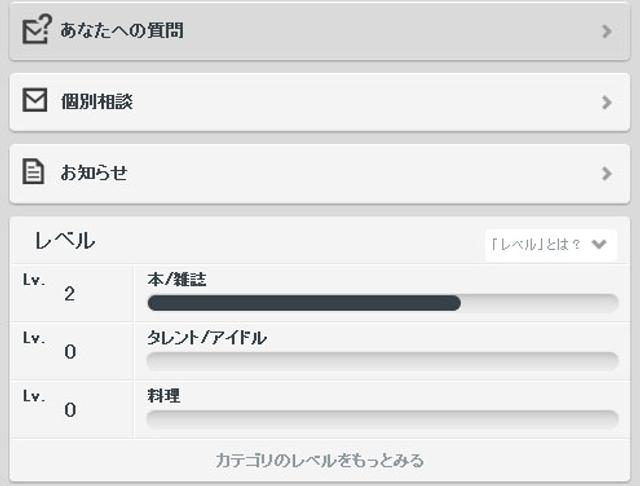Click the レベル section heading
Screen dimensions: 640x486
click(x=64, y=241)
